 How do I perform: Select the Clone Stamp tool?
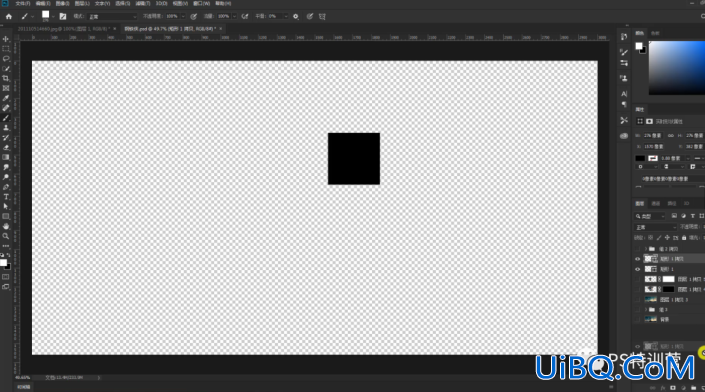[6, 128]
